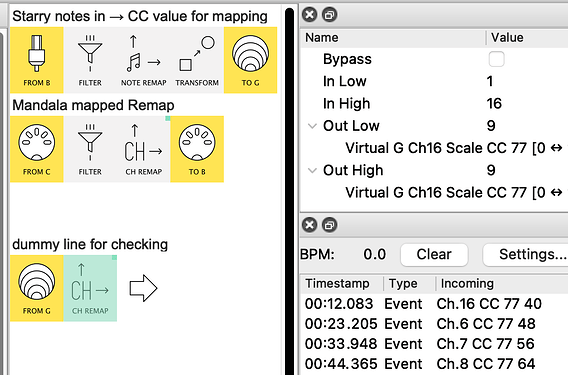Click the In High property label
The height and width of the screenshot is (375, 568).
[x=346, y=104]
